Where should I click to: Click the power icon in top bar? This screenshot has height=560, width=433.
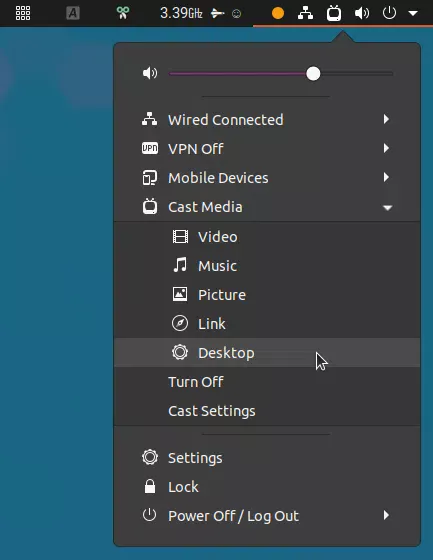[x=389, y=13]
